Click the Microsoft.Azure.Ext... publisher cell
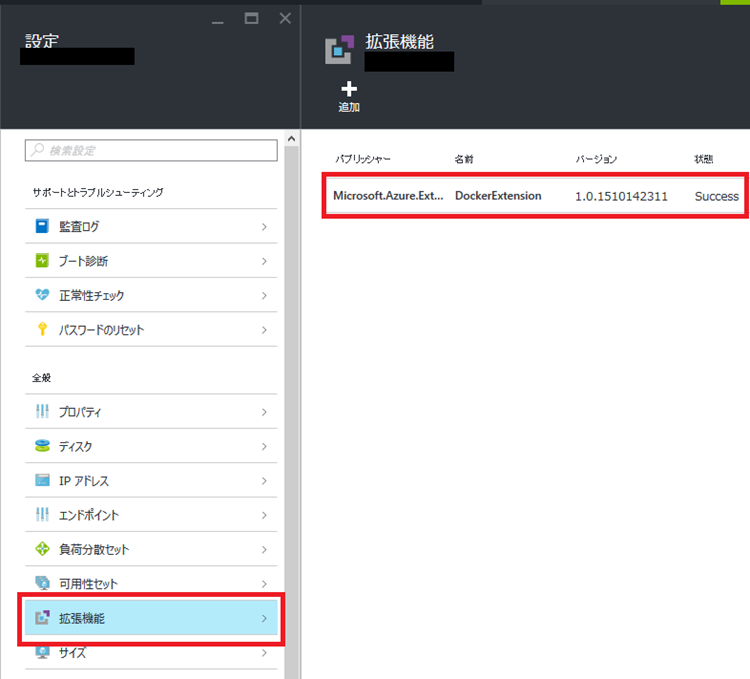Image resolution: width=750 pixels, height=679 pixels. click(388, 196)
